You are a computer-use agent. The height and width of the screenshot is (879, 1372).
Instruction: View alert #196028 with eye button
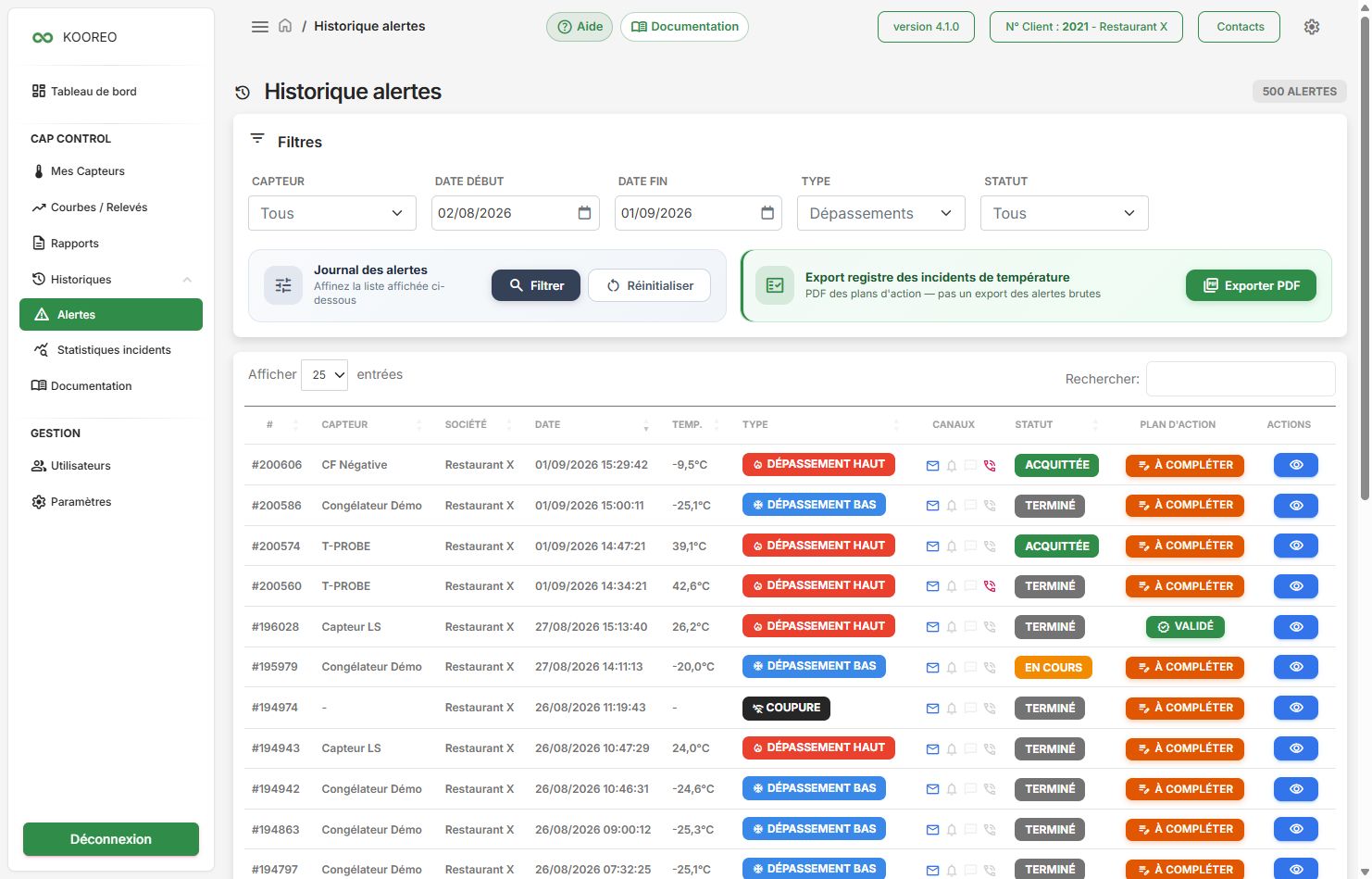pyautogui.click(x=1296, y=627)
